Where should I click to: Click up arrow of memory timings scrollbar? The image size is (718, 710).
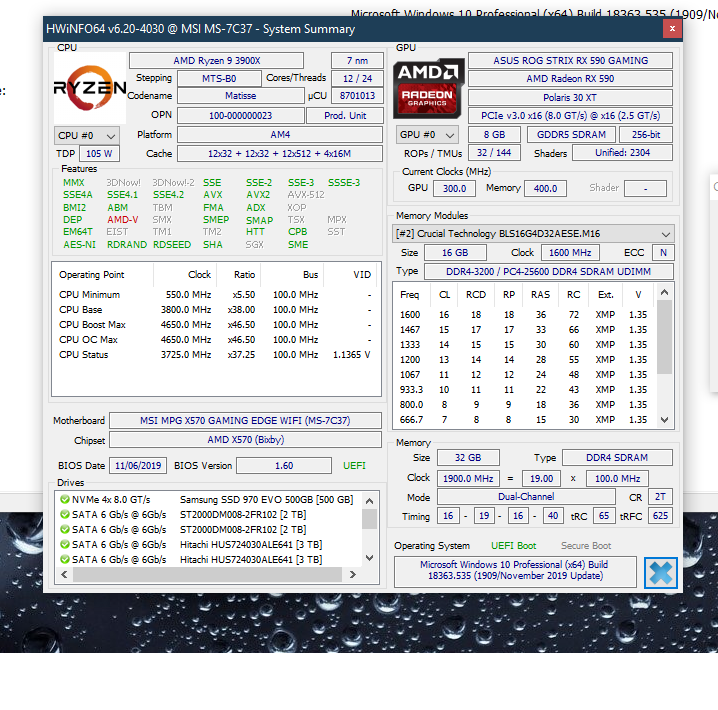(665, 292)
